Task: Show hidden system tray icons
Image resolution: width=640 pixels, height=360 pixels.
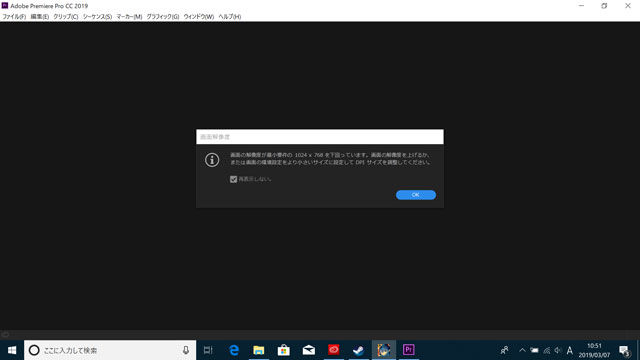Action: [x=522, y=350]
